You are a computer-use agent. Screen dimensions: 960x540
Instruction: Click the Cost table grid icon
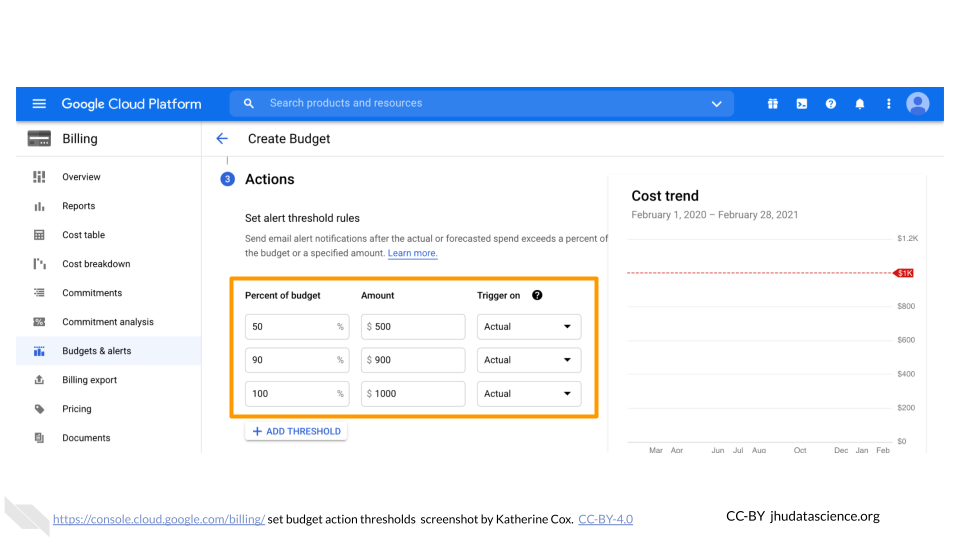point(39,235)
